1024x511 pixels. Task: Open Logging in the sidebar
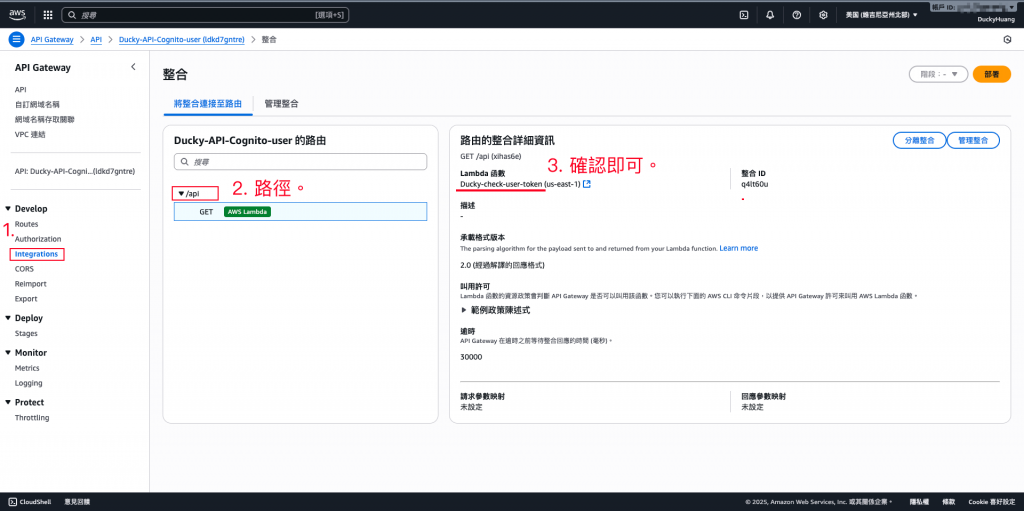point(28,384)
